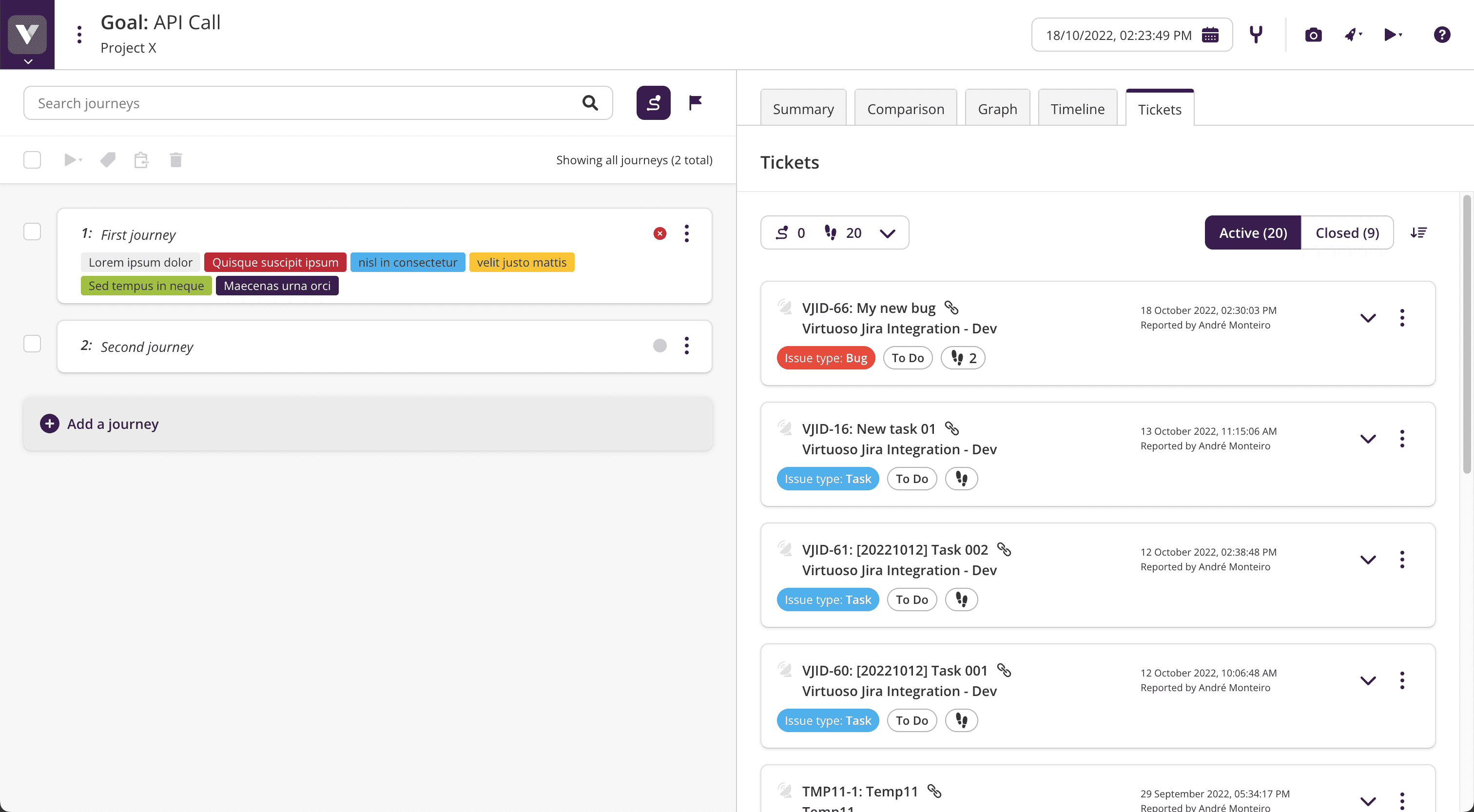Viewport: 1474px width, 812px height.
Task: Click calendar icon in date field
Action: (x=1210, y=36)
